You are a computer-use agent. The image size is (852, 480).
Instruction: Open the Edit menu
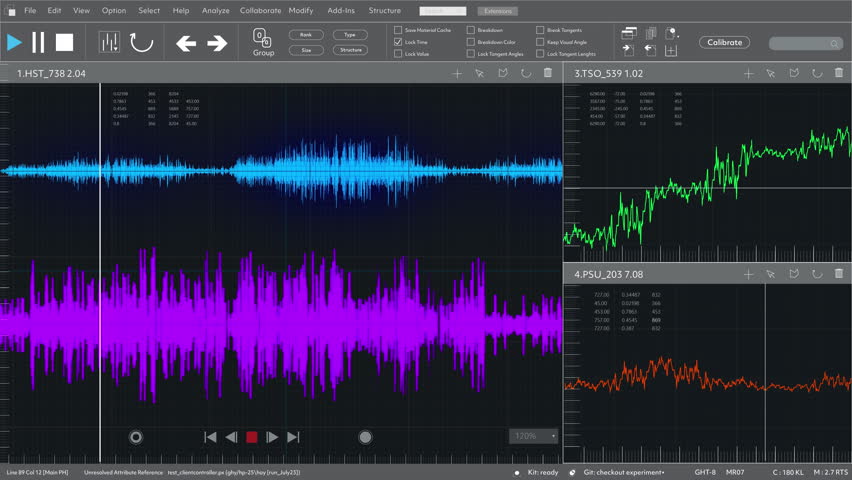(x=54, y=10)
